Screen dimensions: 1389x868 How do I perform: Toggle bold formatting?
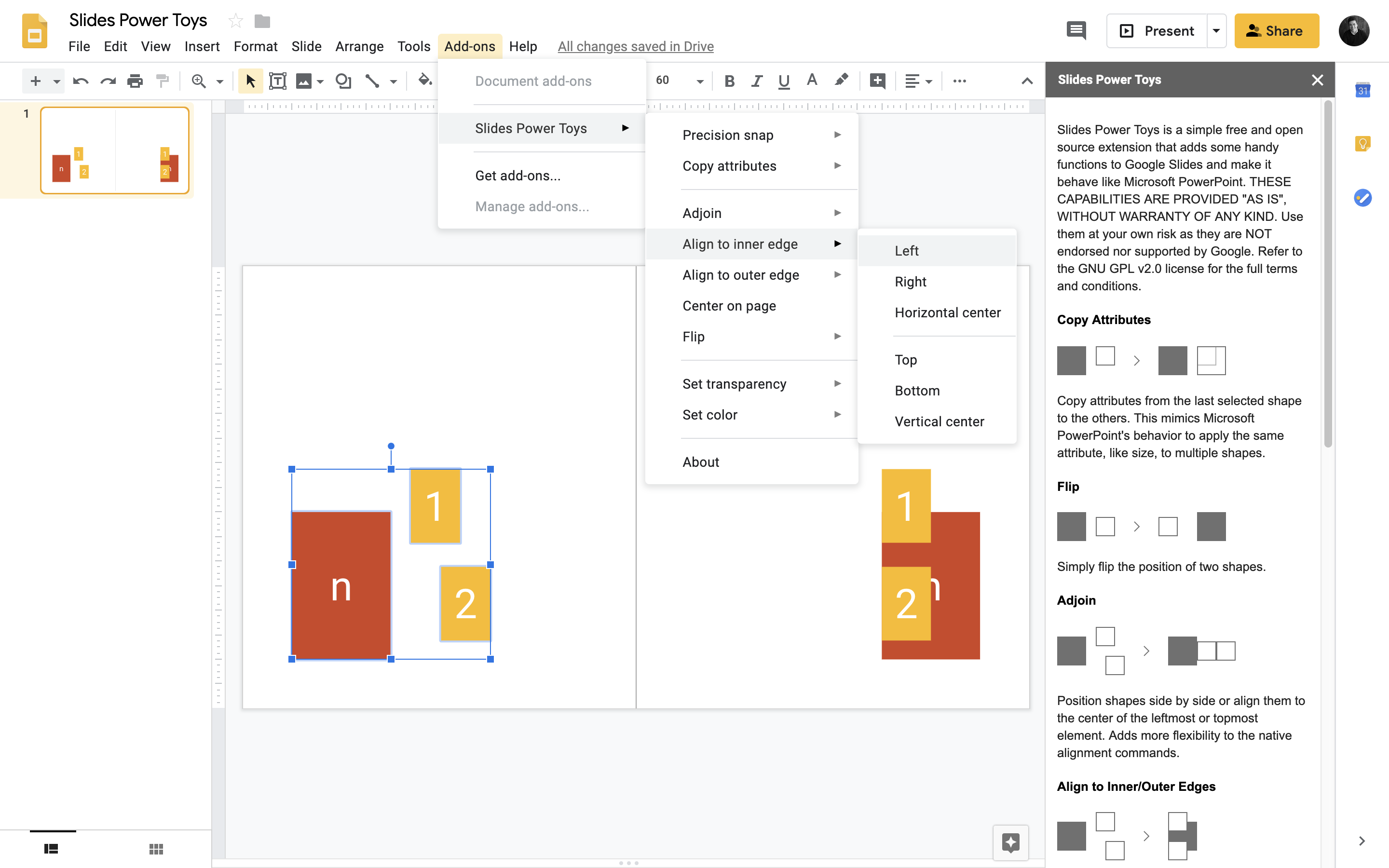point(729,81)
